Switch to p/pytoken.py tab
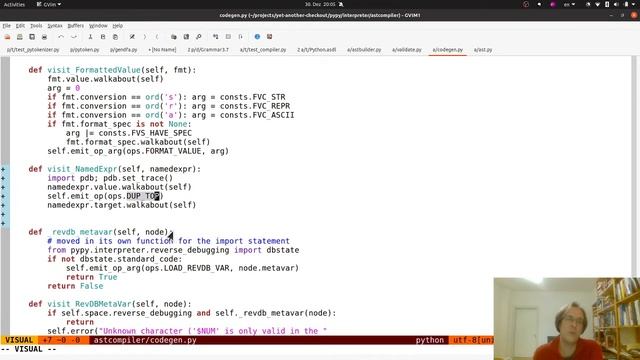The width and height of the screenshot is (640, 360). [84, 50]
